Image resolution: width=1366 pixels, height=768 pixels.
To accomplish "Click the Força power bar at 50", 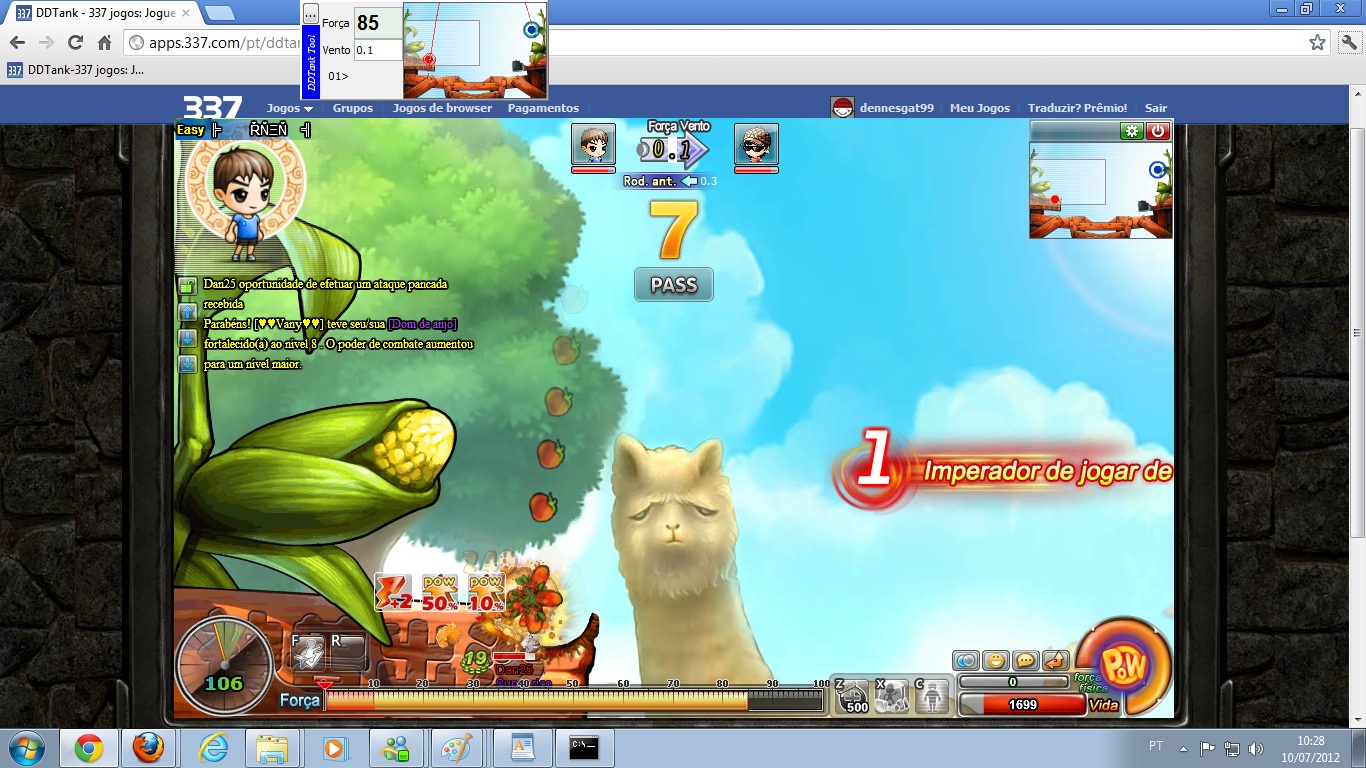I will click(x=573, y=701).
